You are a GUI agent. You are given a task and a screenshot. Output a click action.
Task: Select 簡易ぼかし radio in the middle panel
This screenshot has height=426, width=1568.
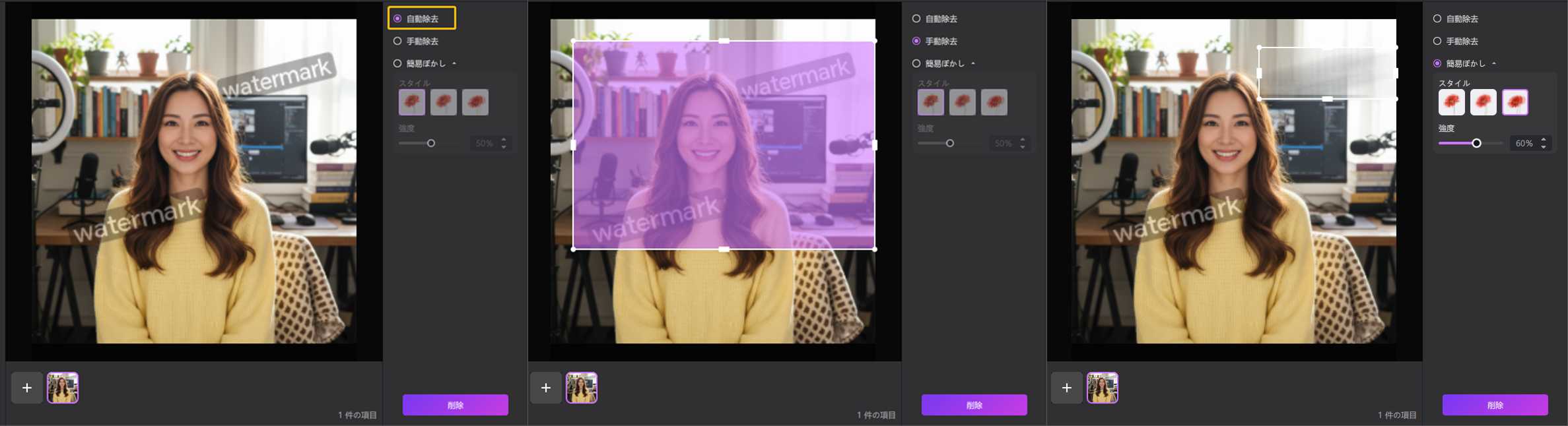click(x=916, y=64)
